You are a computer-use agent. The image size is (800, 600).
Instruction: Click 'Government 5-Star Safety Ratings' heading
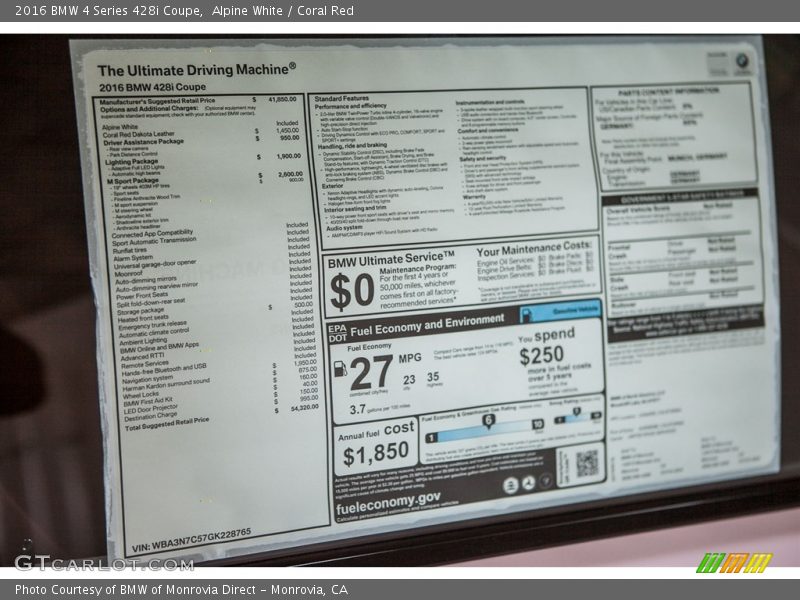(682, 198)
